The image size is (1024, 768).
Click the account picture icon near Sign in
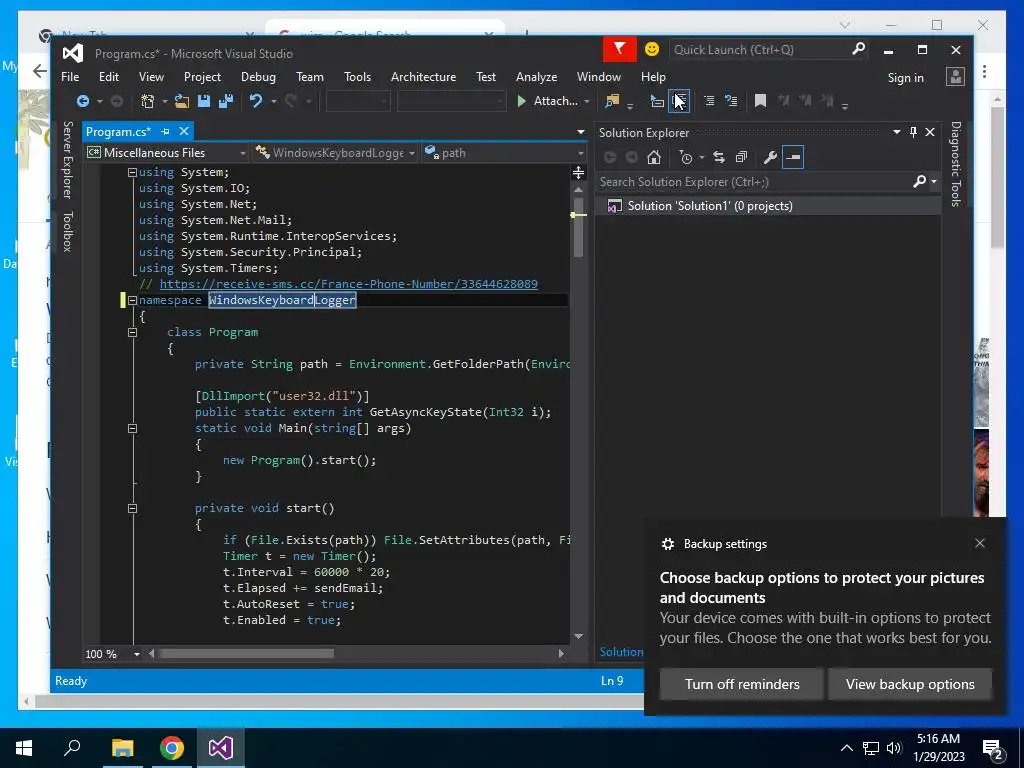pos(955,77)
